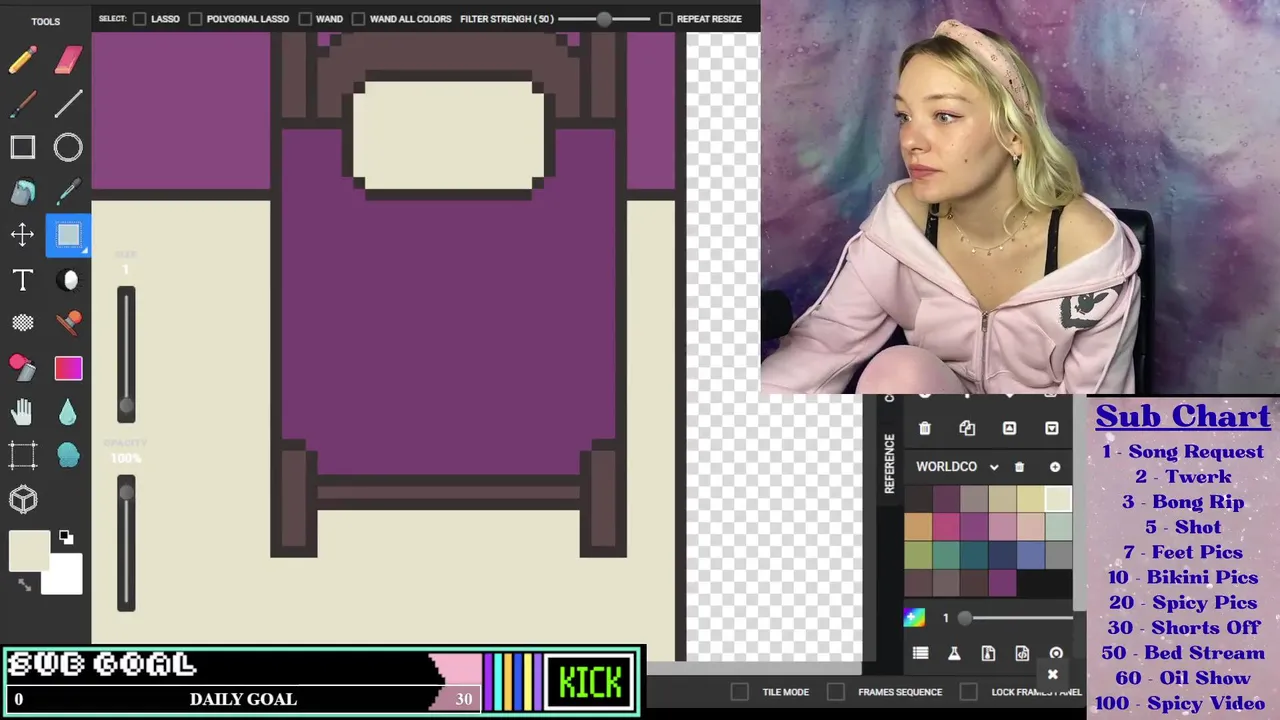Open the palette list icon

pyautogui.click(x=920, y=653)
